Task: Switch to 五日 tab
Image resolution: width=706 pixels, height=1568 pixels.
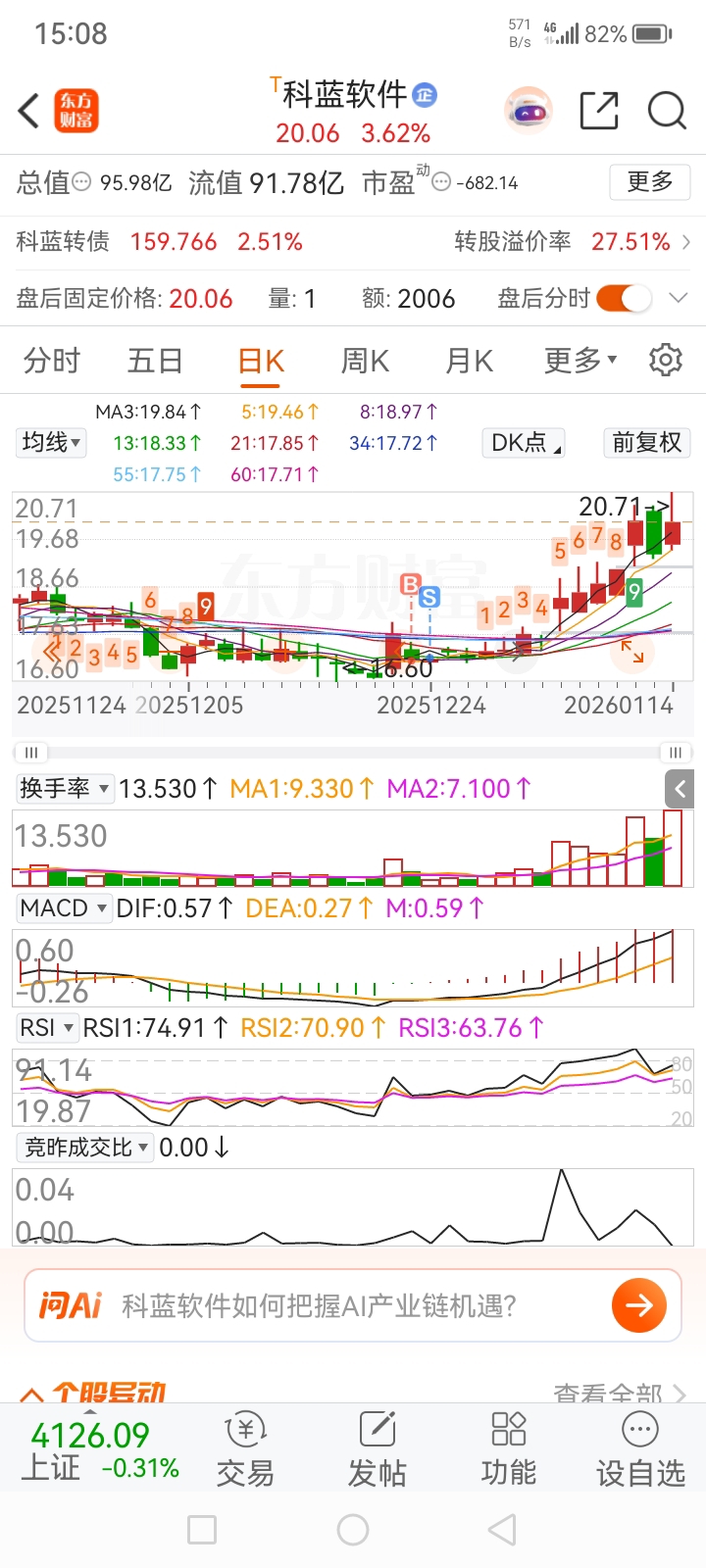Action: point(155,361)
